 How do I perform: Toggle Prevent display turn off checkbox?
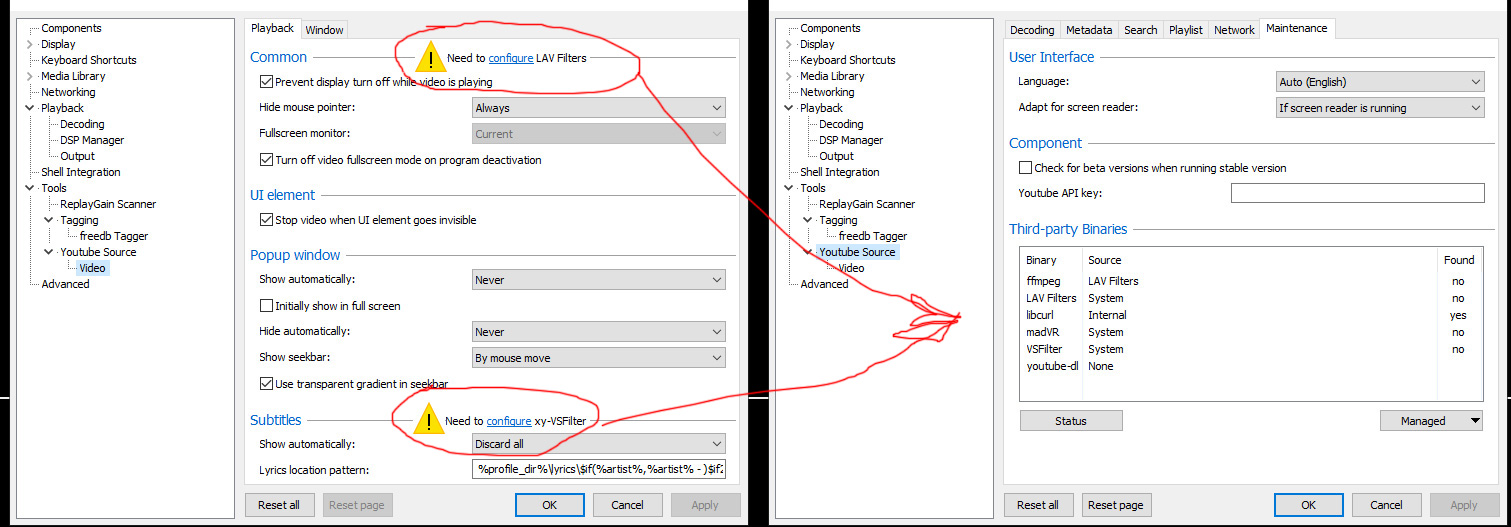click(x=266, y=82)
